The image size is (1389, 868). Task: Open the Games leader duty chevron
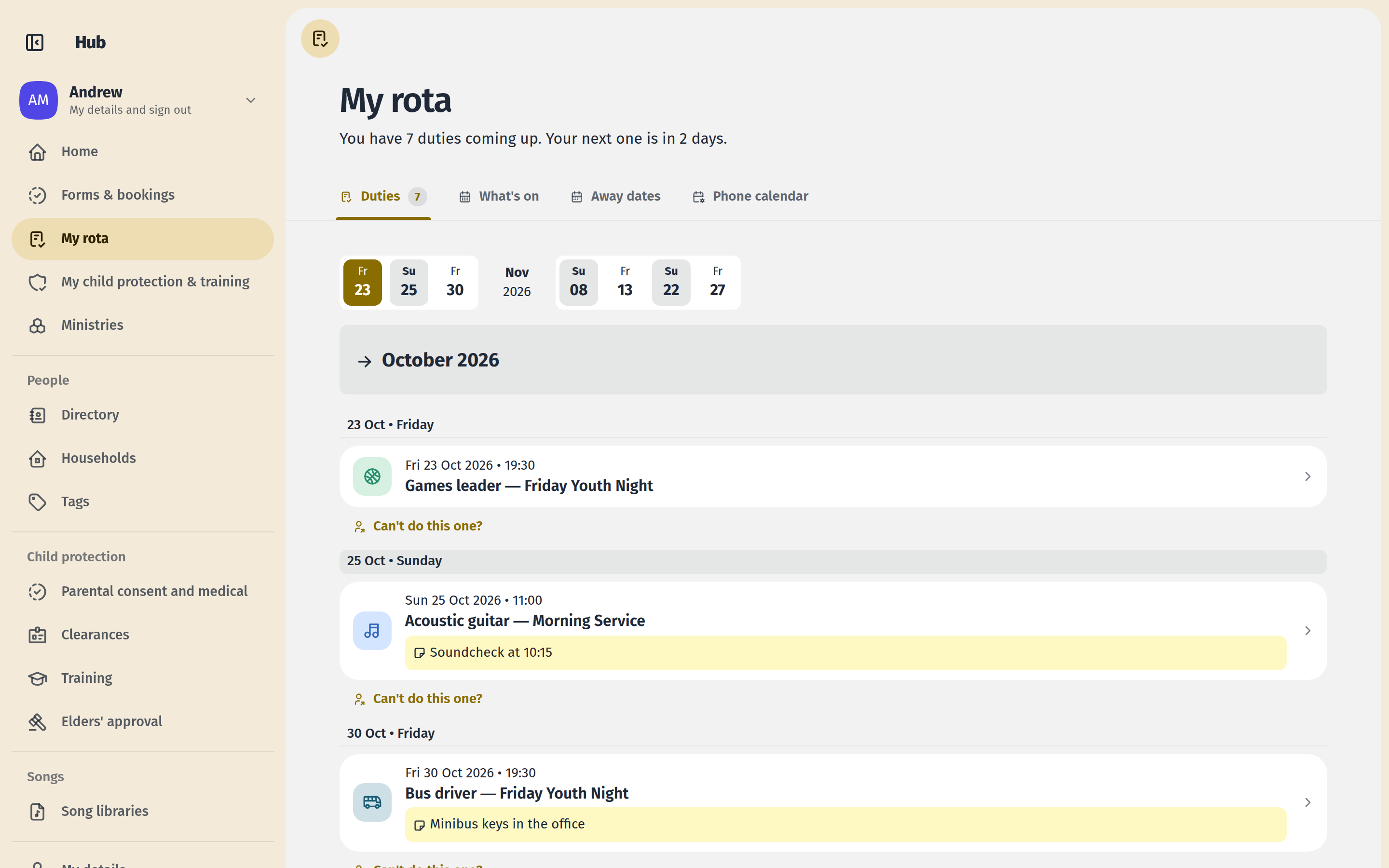[x=1307, y=476]
